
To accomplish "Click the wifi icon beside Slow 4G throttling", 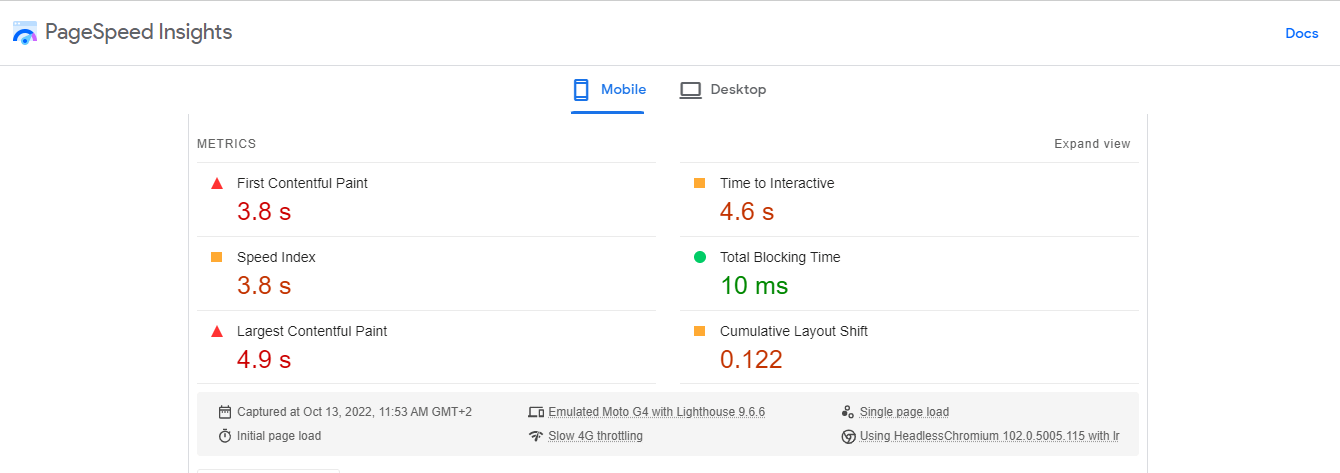I will [536, 436].
